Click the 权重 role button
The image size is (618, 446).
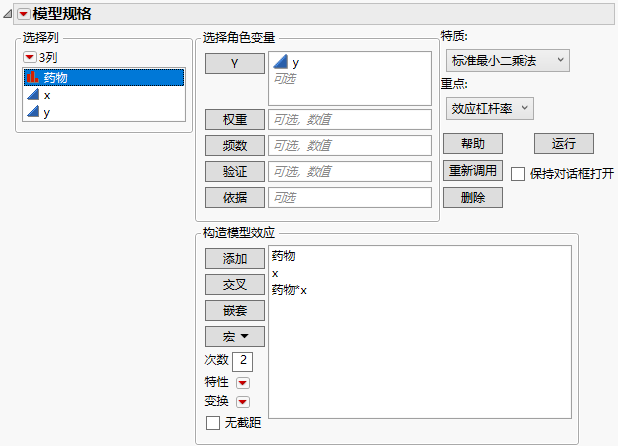[x=235, y=119]
